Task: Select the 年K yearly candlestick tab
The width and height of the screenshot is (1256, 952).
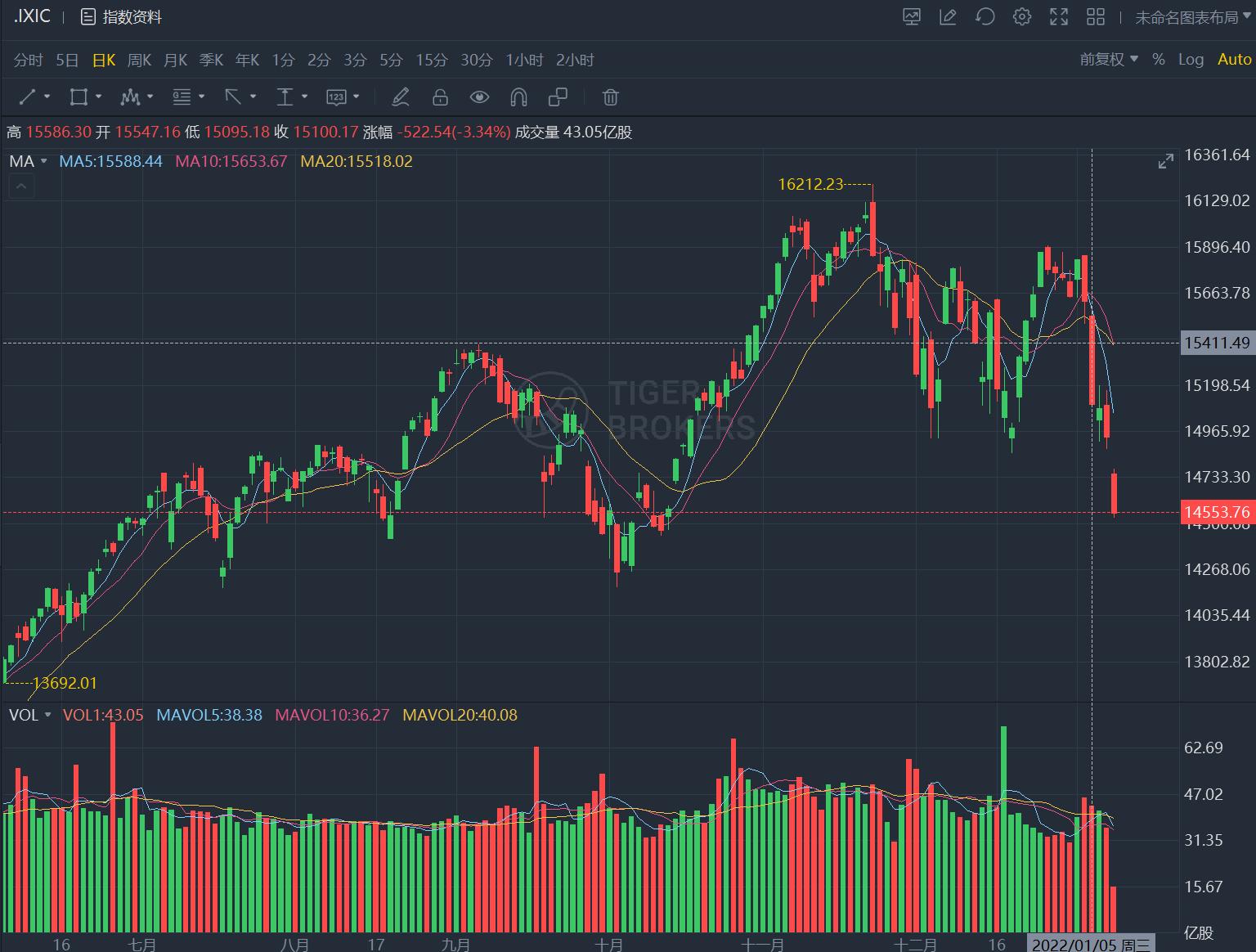Action: (248, 60)
